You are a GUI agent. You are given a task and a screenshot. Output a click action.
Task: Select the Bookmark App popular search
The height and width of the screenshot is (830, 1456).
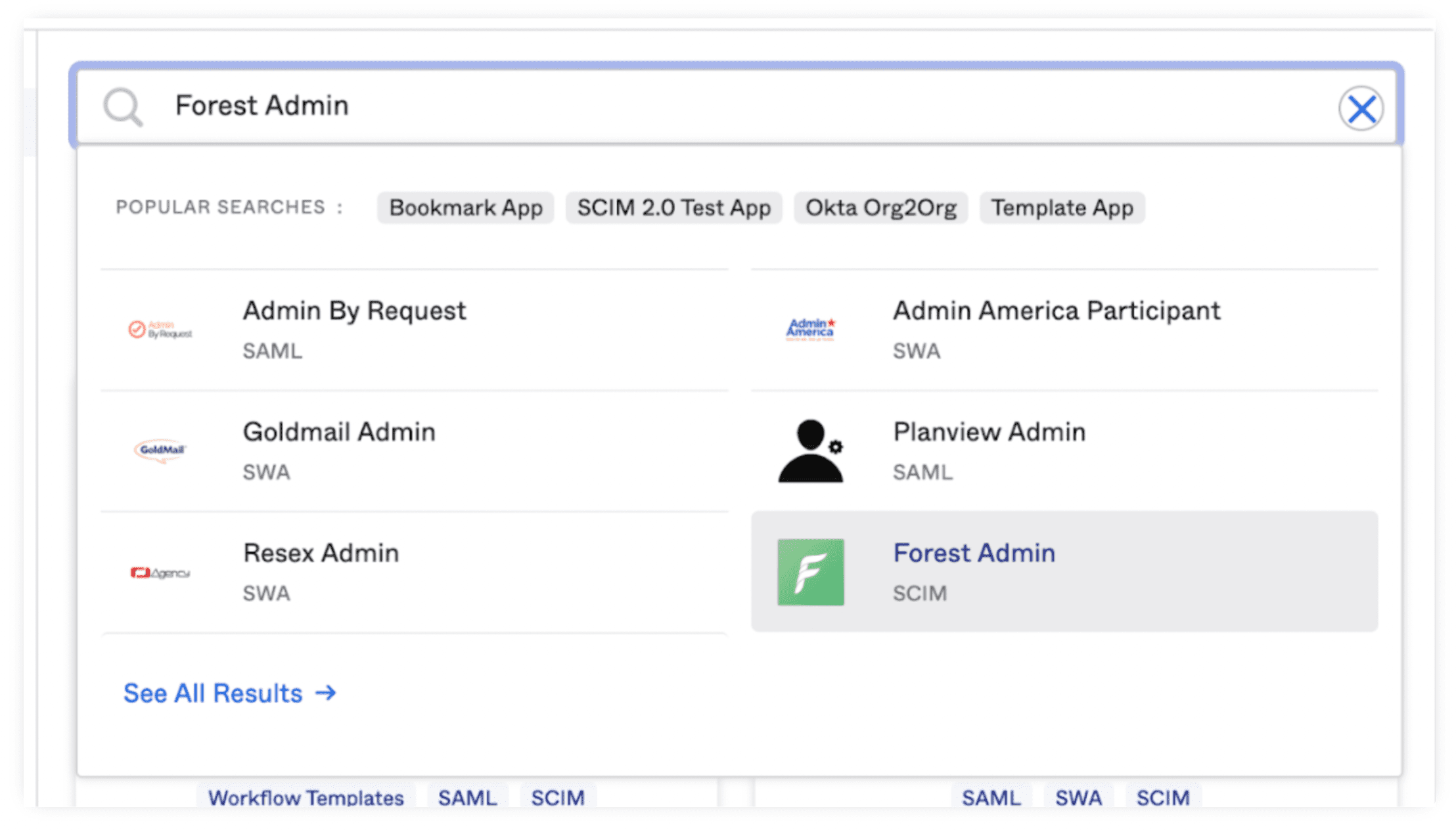point(465,208)
